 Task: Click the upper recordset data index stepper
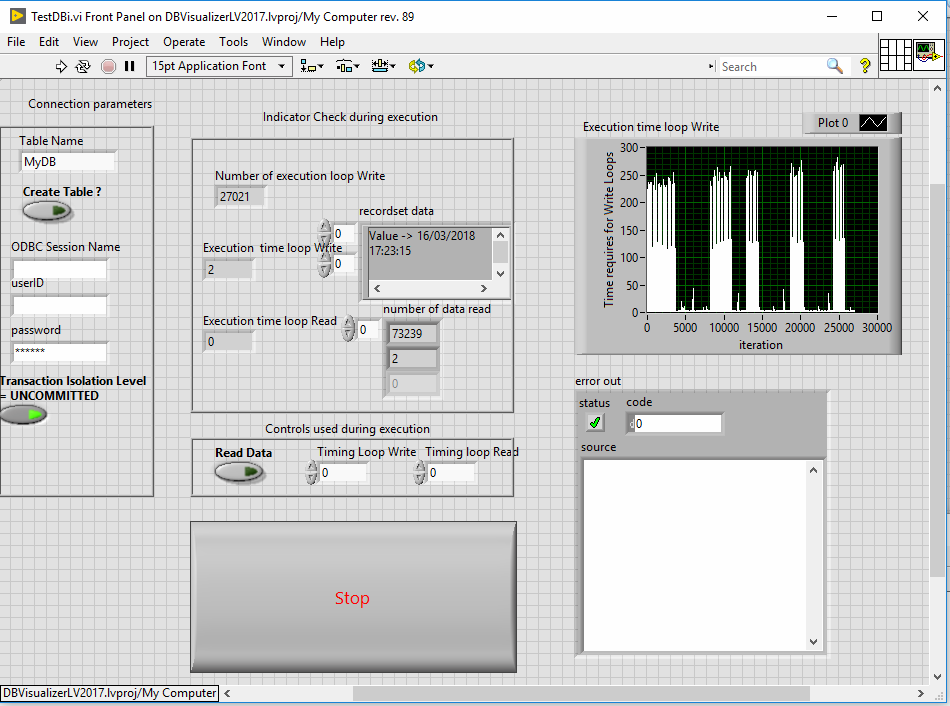(x=324, y=234)
